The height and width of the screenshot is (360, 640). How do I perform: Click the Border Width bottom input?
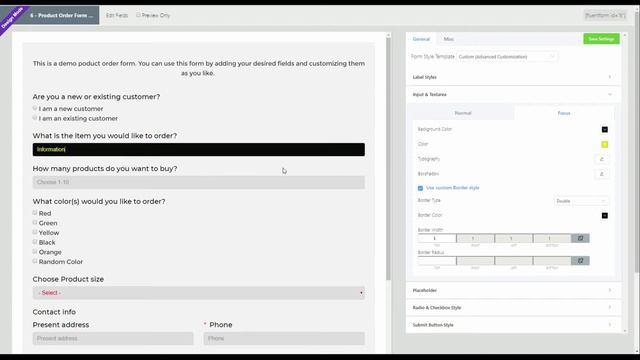(552, 238)
